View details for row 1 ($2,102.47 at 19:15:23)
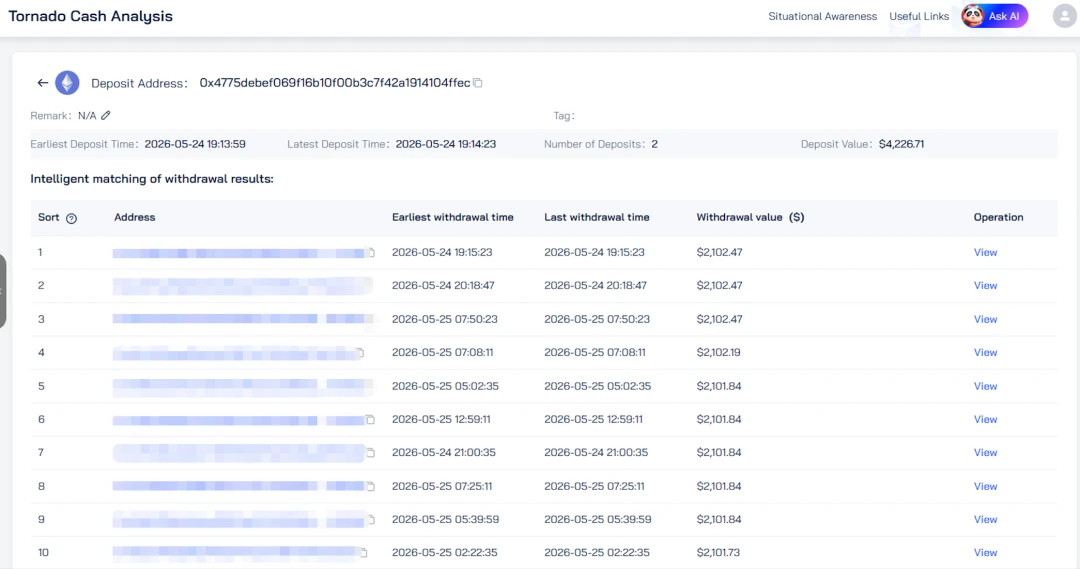1080x569 pixels. pos(985,252)
